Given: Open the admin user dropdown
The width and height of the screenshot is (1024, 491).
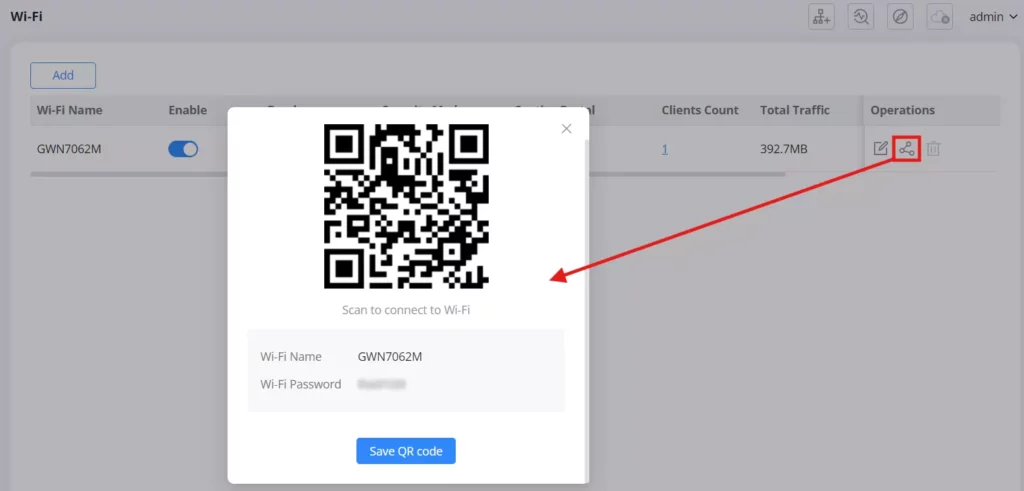Looking at the screenshot, I should pos(993,18).
